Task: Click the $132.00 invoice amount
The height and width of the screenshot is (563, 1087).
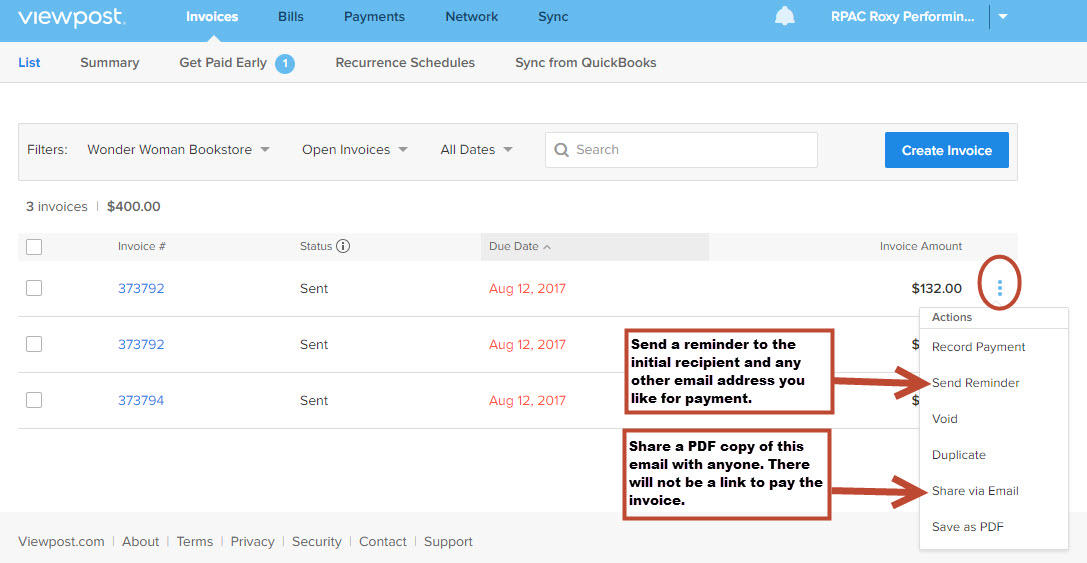Action: (937, 288)
